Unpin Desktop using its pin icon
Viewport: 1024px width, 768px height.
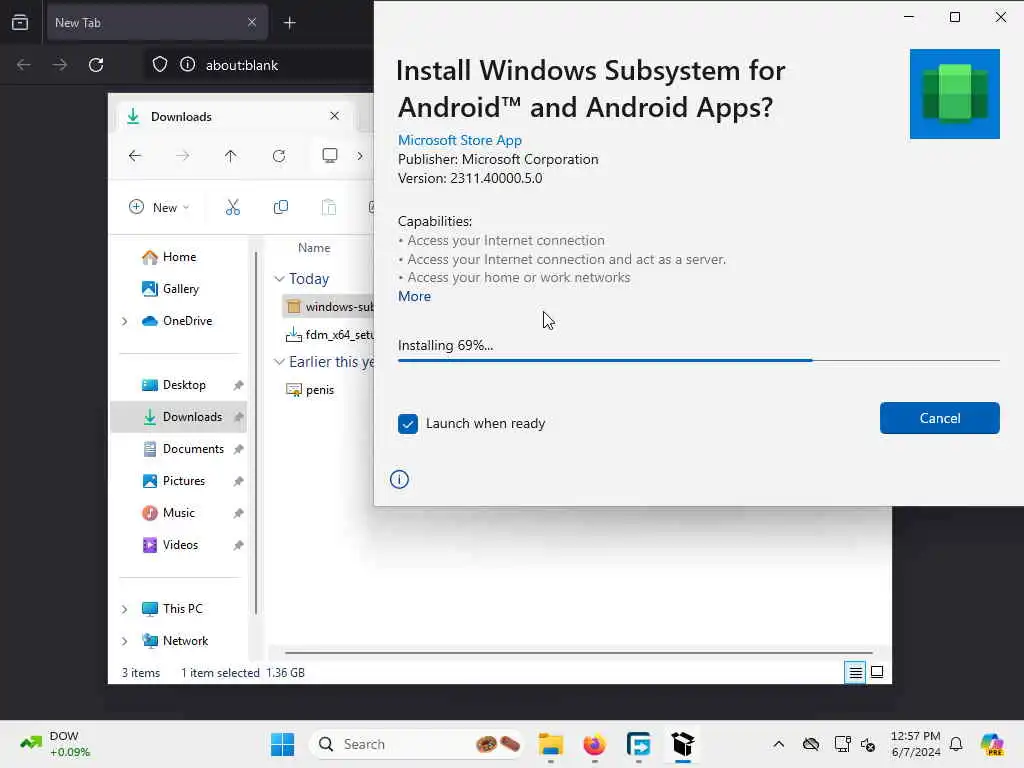pyautogui.click(x=238, y=385)
